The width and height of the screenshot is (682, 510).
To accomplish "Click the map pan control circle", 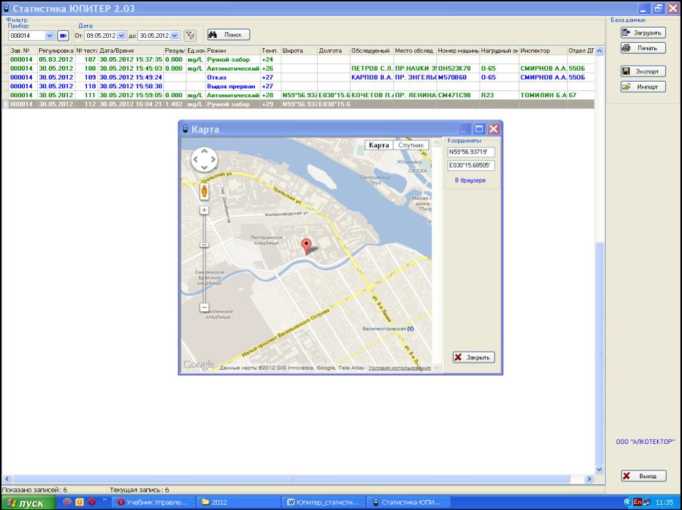I will [204, 160].
